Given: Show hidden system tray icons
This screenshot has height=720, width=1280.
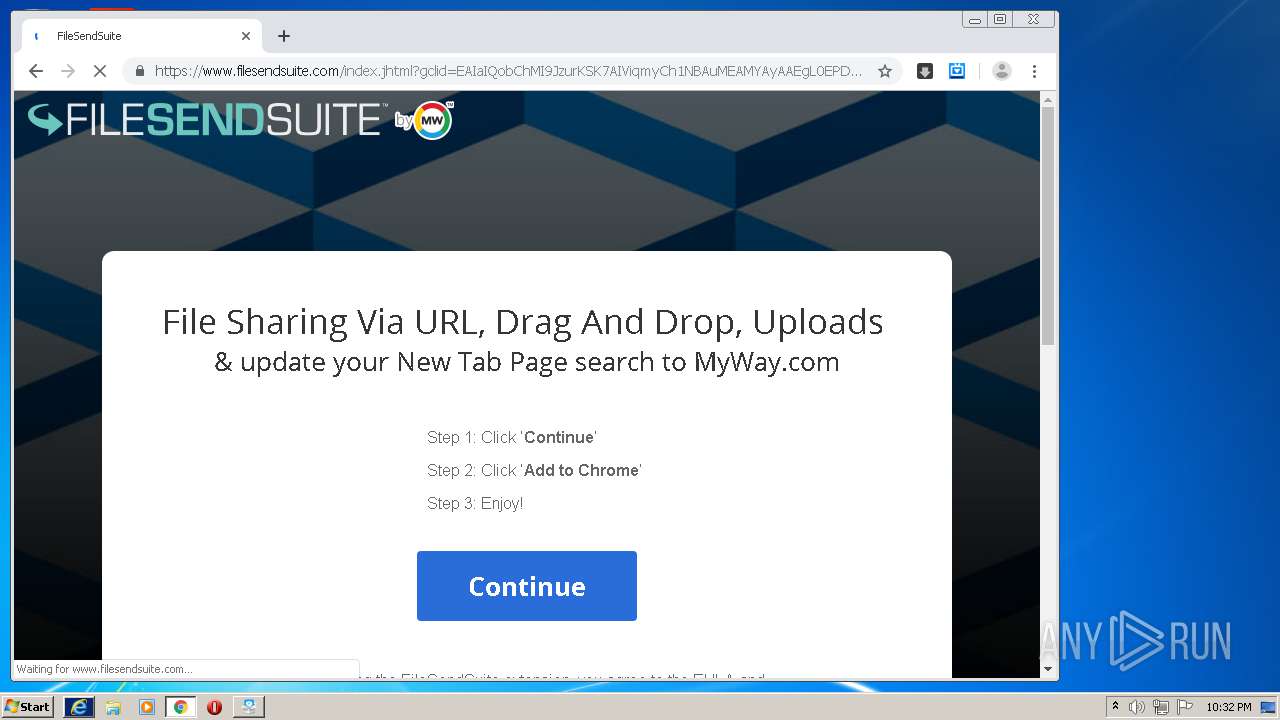Looking at the screenshot, I should point(1115,706).
